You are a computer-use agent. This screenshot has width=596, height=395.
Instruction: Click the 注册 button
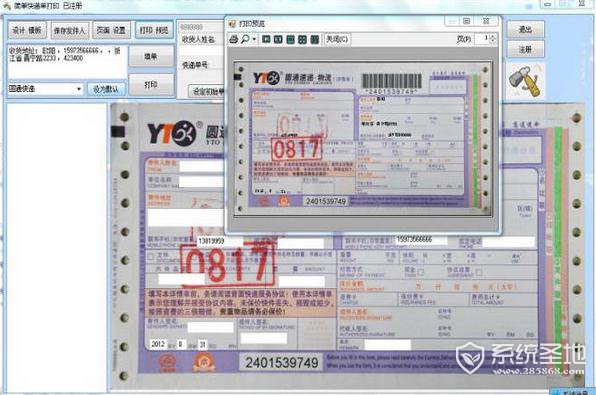point(525,49)
